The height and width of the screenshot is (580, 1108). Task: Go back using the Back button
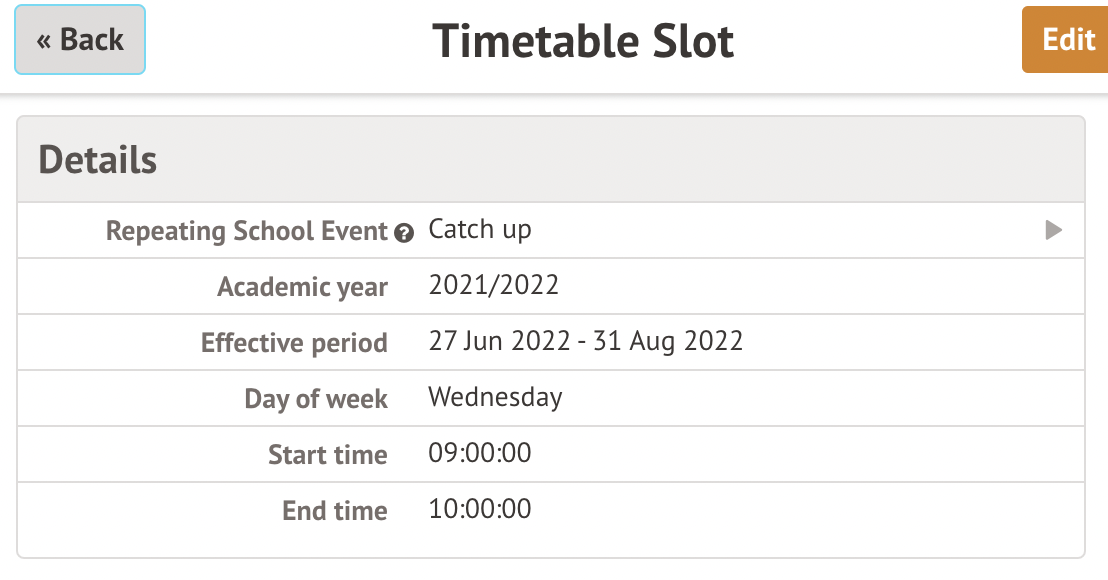[x=80, y=40]
